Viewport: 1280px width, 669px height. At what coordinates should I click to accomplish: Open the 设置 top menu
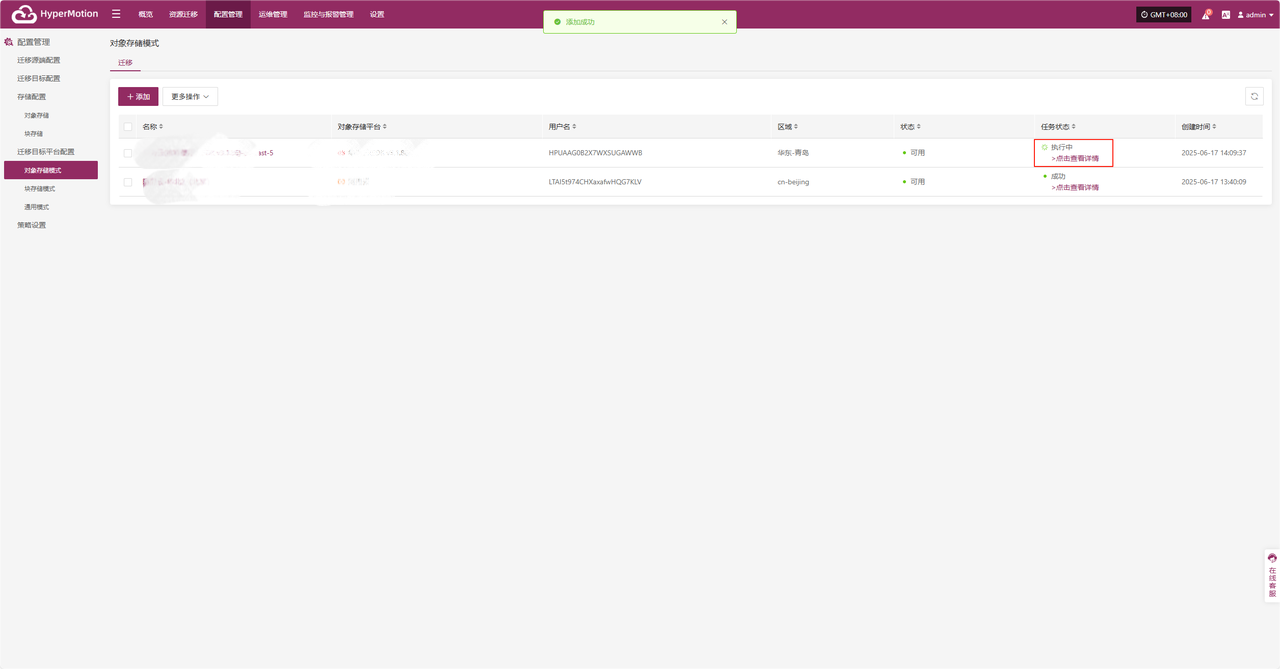click(x=377, y=14)
